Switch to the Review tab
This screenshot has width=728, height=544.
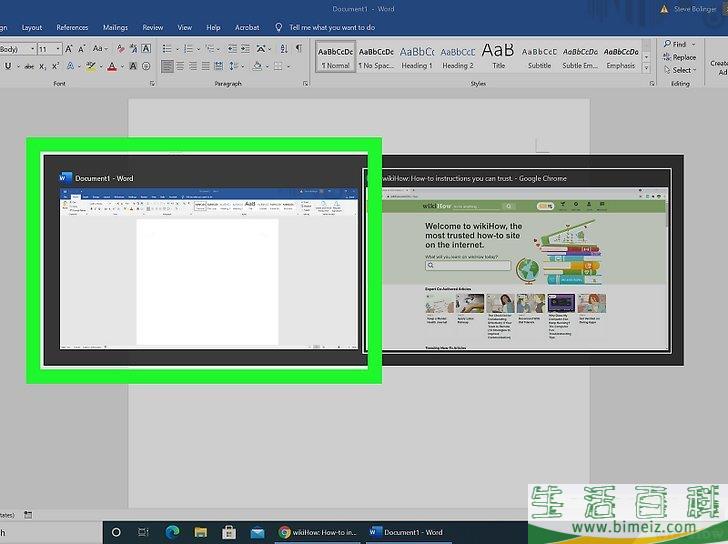(x=153, y=27)
